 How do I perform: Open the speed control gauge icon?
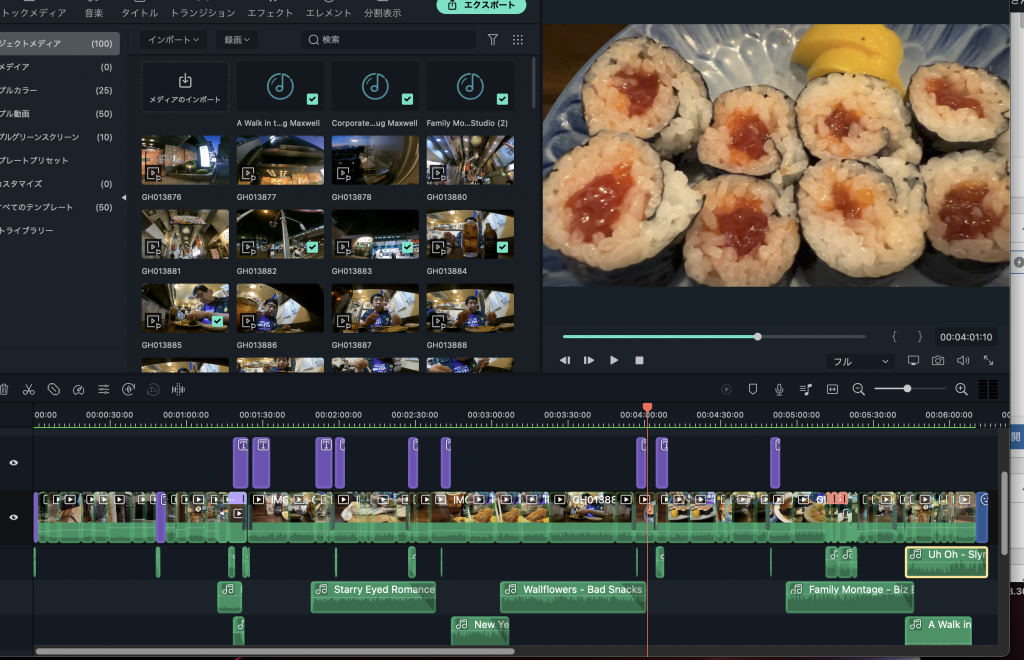(78, 390)
